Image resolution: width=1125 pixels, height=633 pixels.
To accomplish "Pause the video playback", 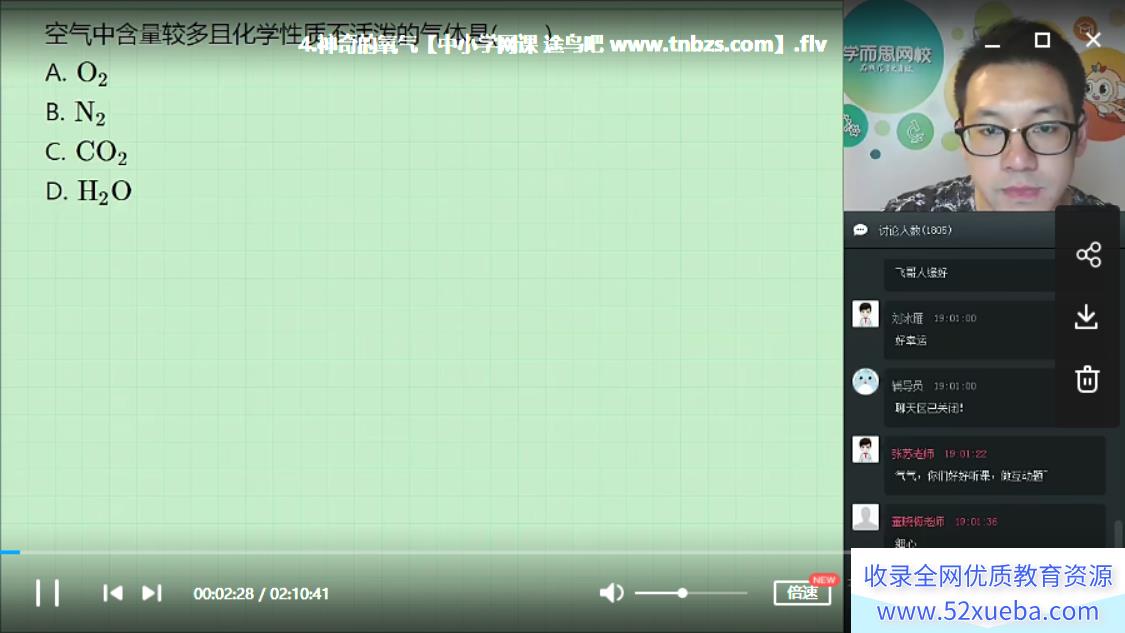I will [47, 594].
